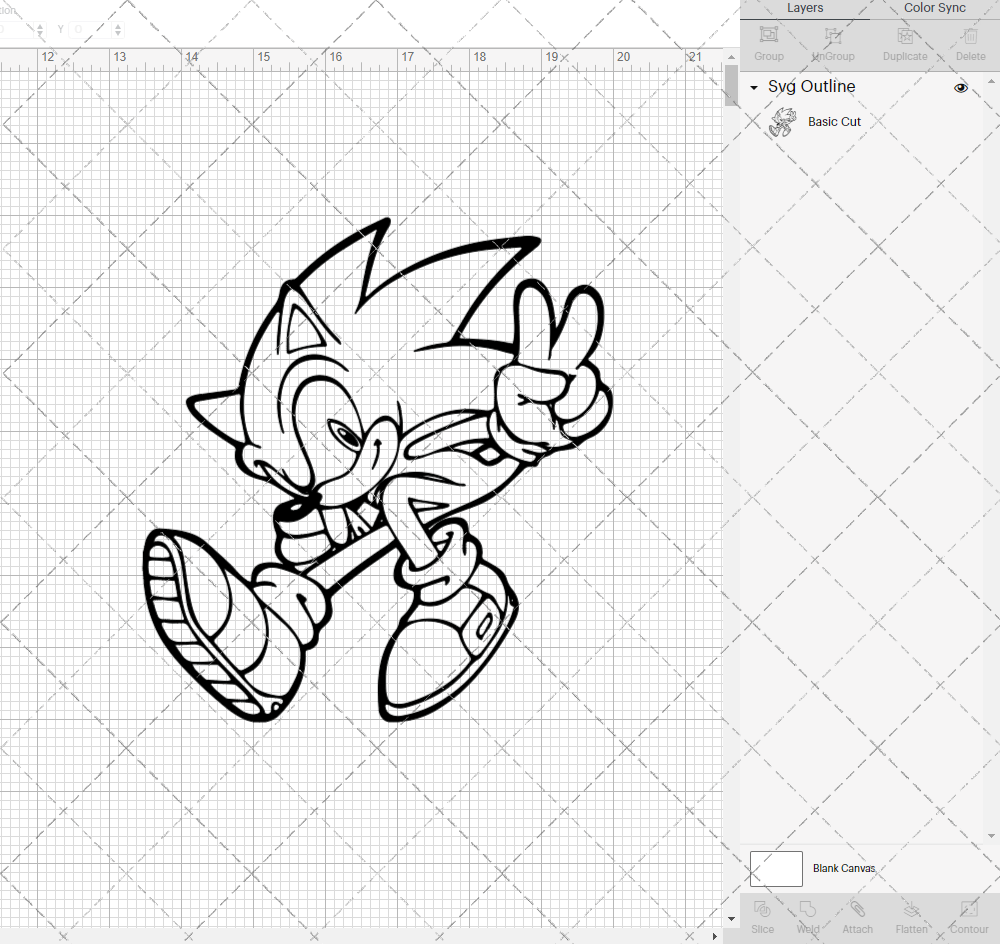Click the X position stepper arrows
This screenshot has height=944, width=1000.
40,29
